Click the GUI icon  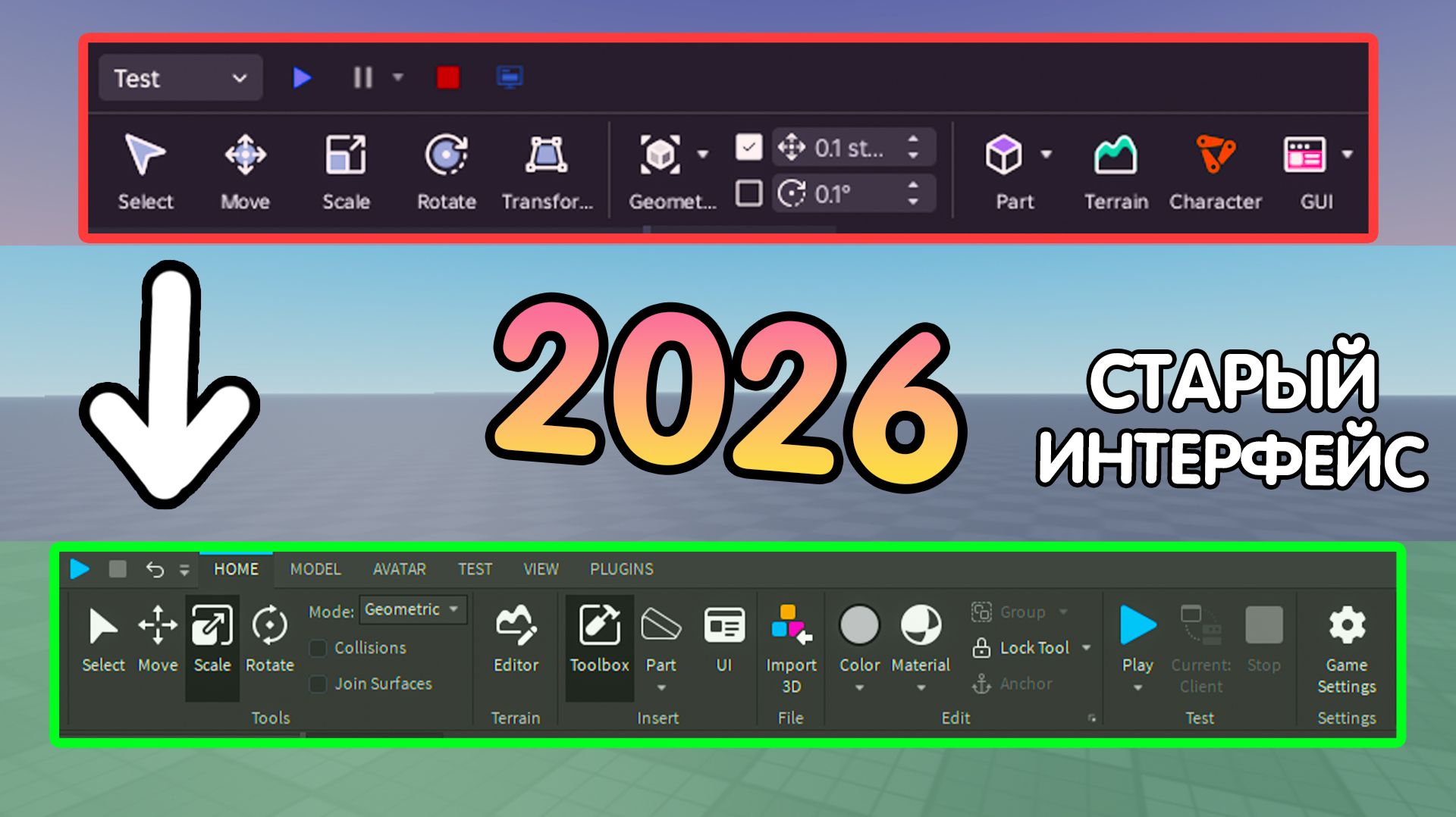(1304, 155)
